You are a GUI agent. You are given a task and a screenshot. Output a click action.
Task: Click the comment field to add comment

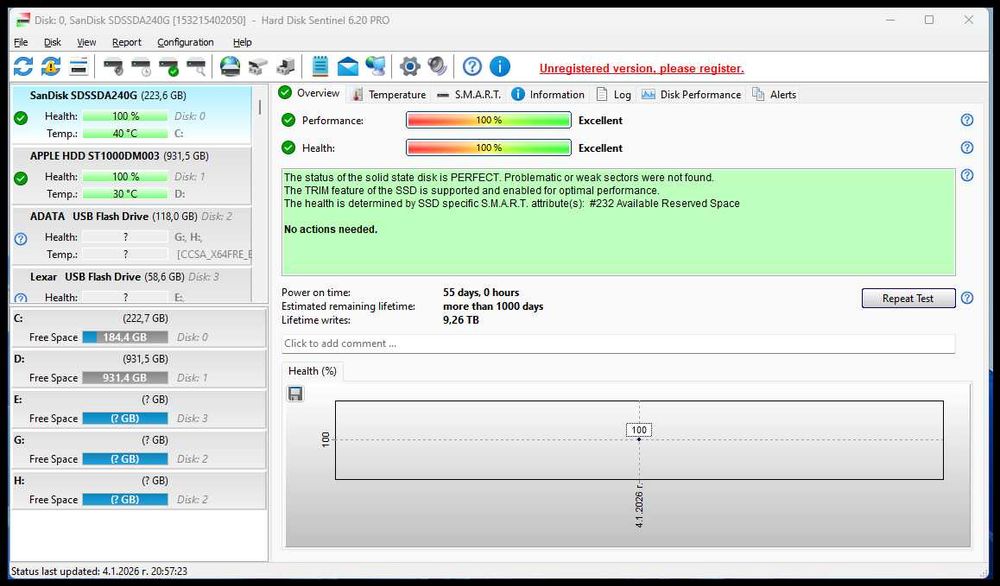coord(618,343)
